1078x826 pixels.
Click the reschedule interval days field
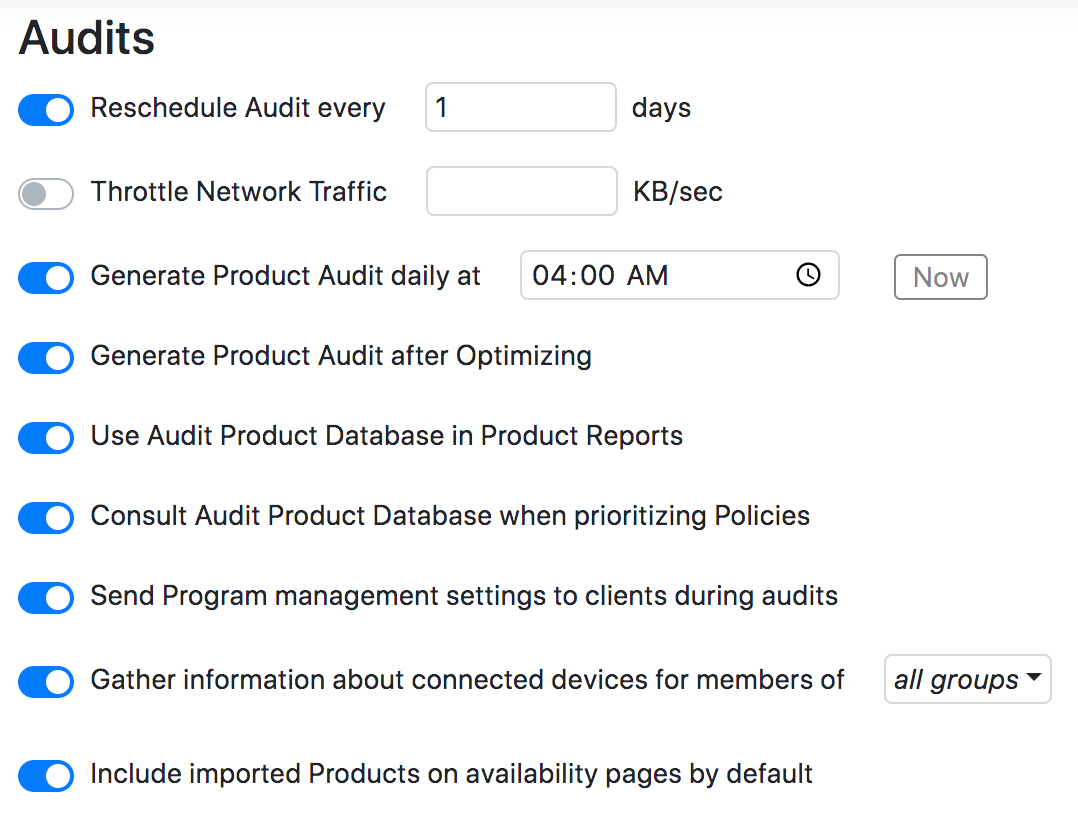pyautogui.click(x=520, y=107)
